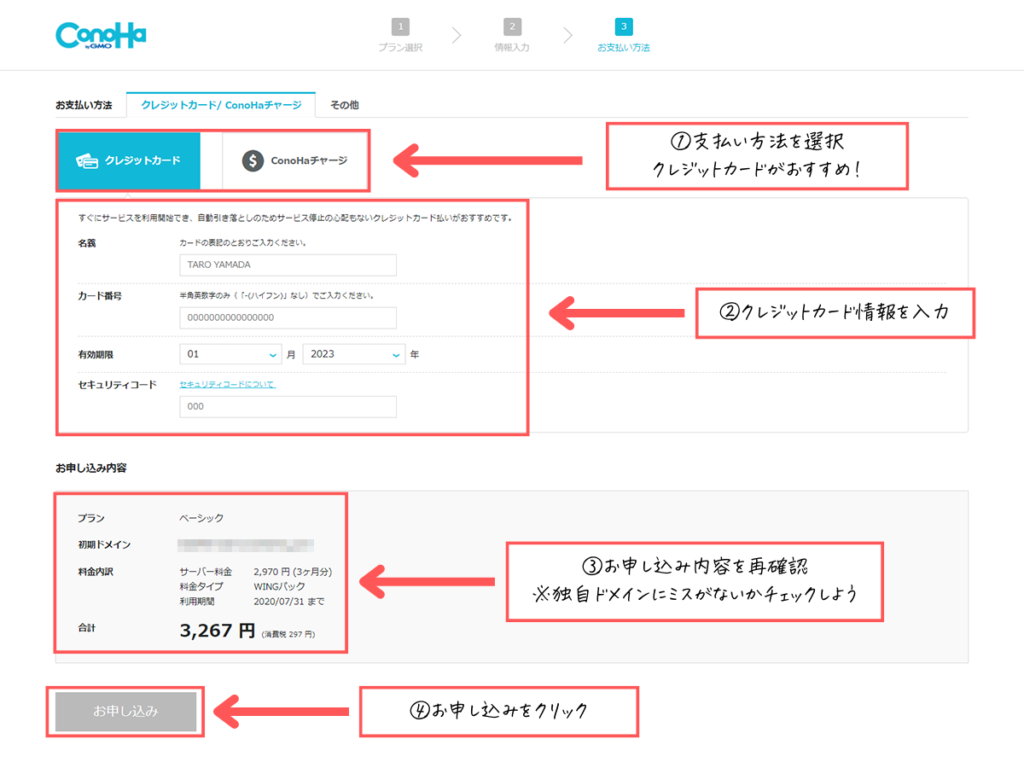Click the カード番号 field label
1024x768 pixels.
[100, 296]
